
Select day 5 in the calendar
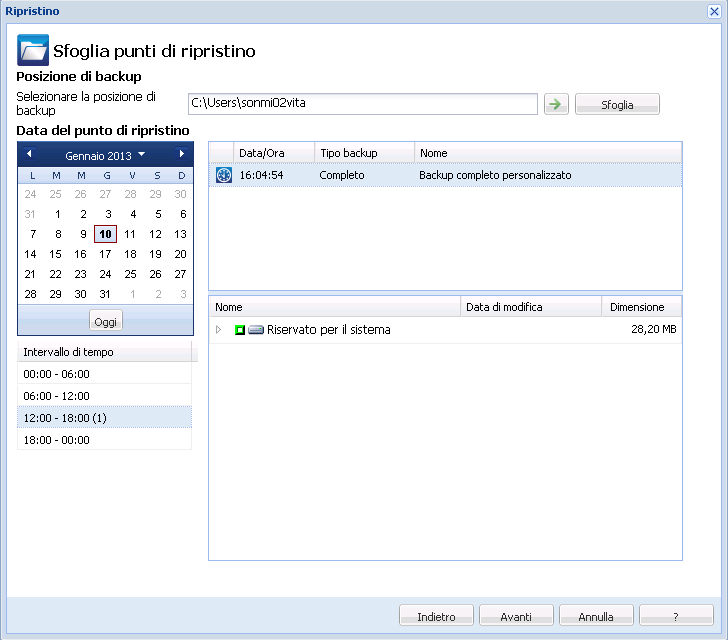click(x=158, y=214)
